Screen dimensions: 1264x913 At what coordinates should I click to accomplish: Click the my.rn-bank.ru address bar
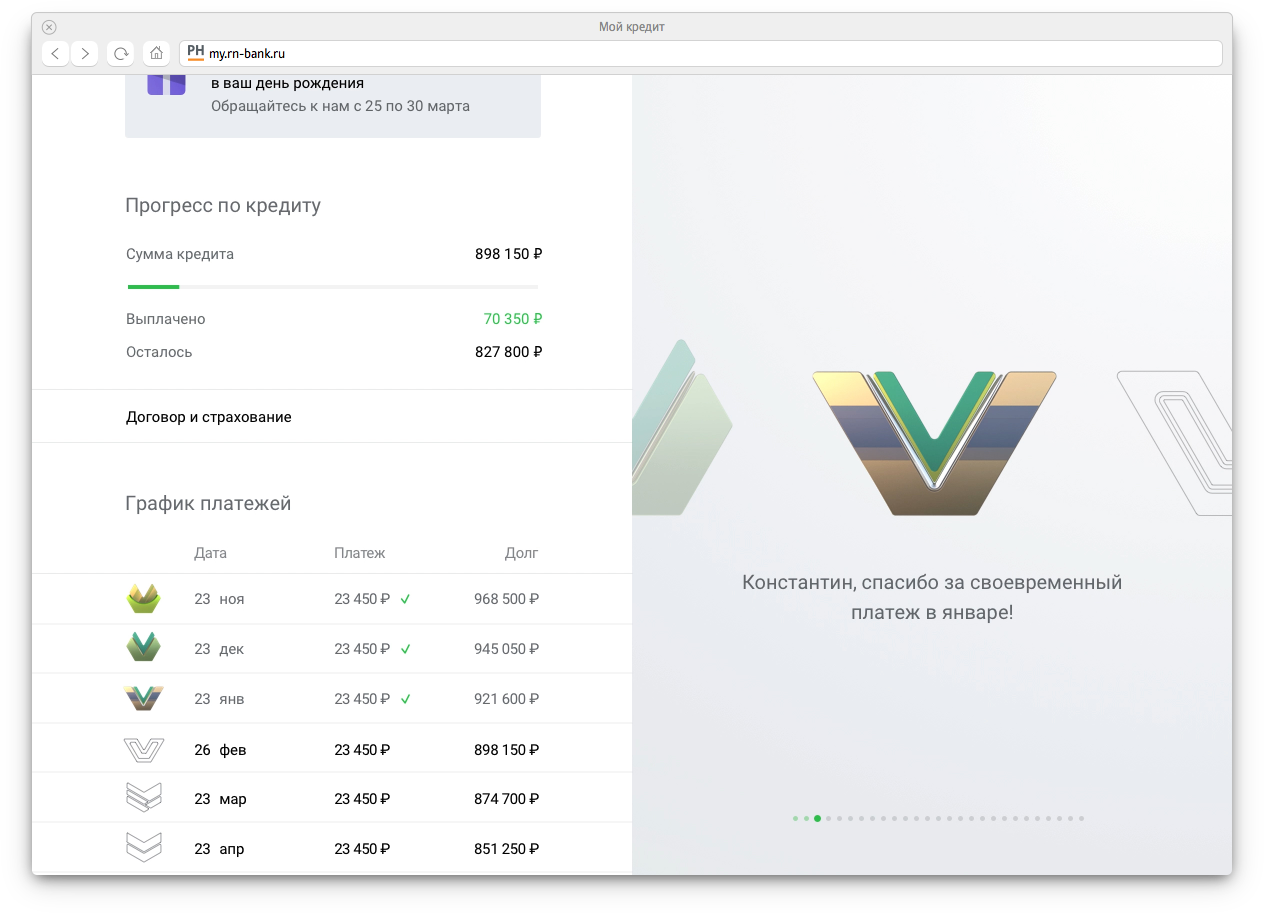700,53
